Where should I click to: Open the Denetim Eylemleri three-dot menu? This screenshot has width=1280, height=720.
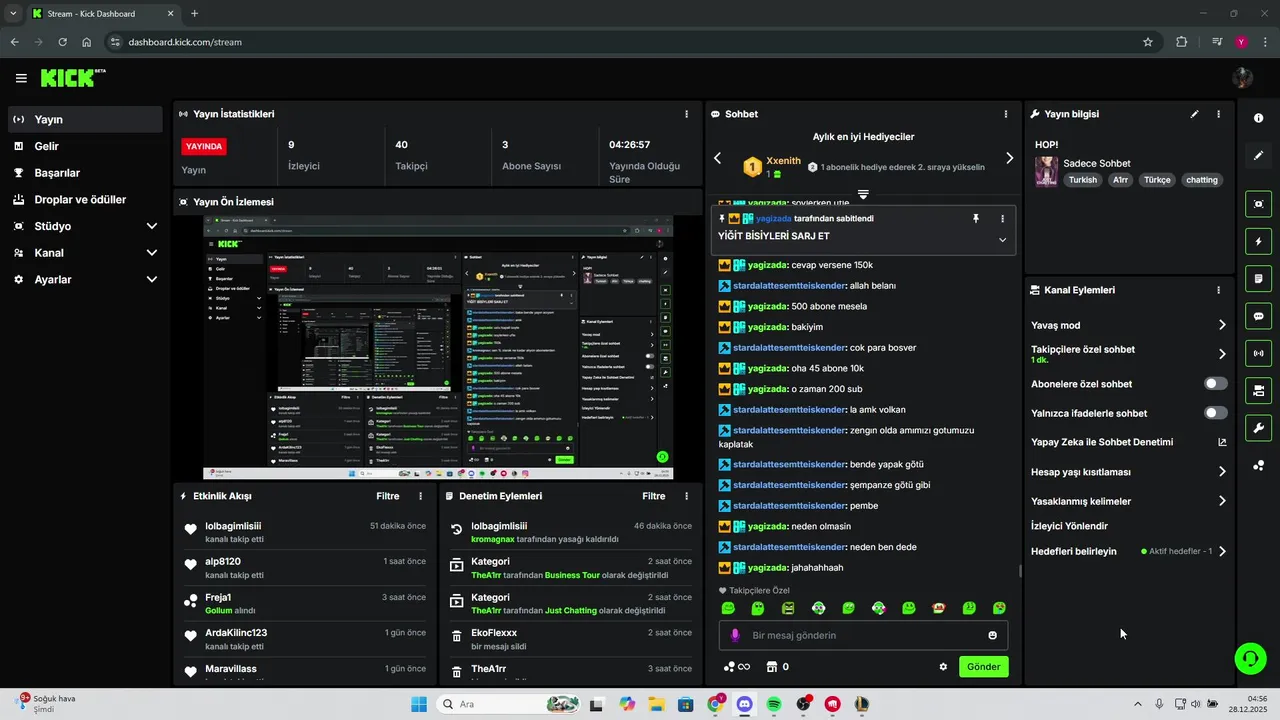(686, 496)
